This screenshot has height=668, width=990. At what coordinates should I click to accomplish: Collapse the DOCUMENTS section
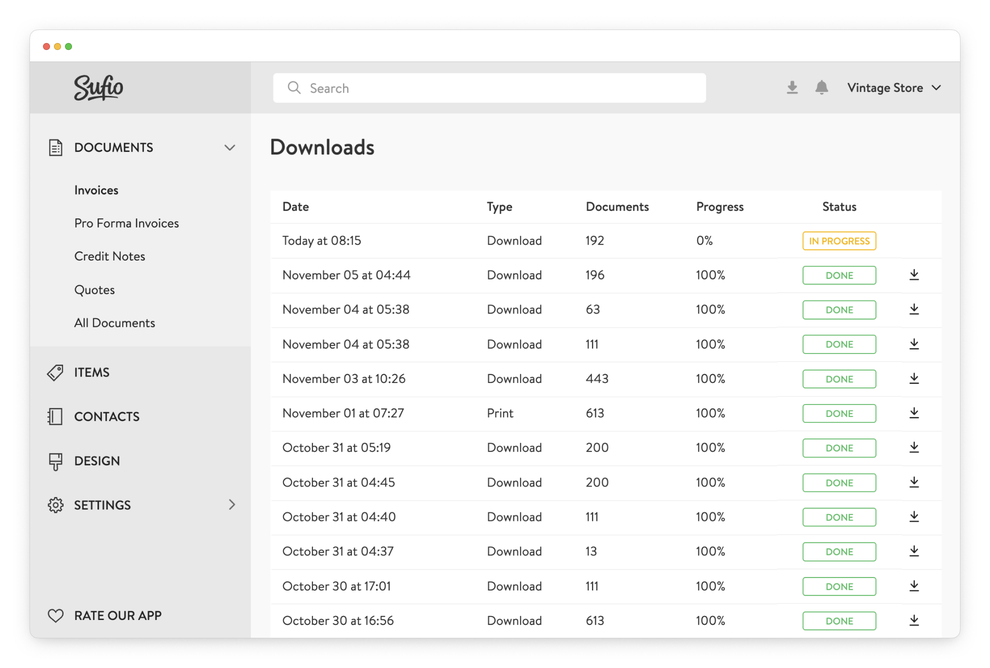(x=230, y=146)
